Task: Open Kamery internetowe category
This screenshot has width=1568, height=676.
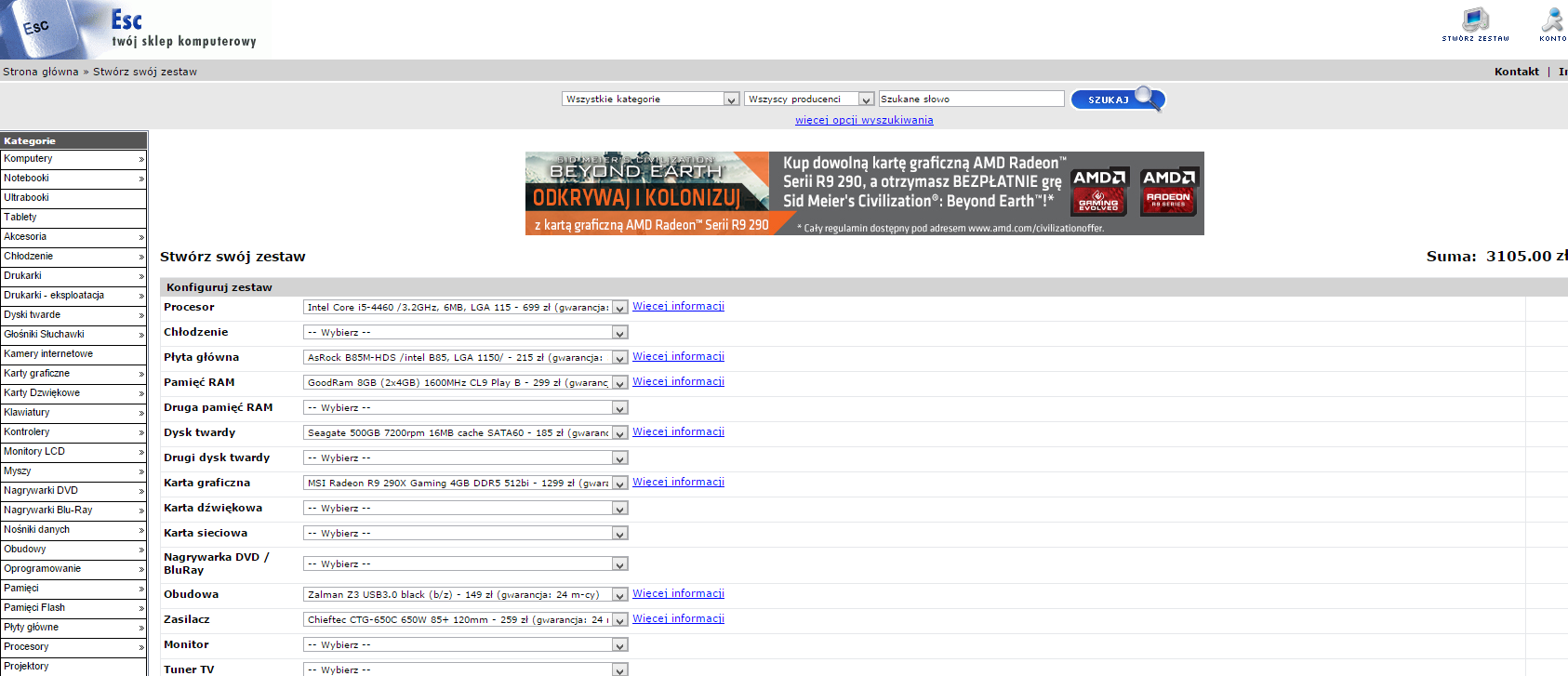Action: (x=73, y=354)
